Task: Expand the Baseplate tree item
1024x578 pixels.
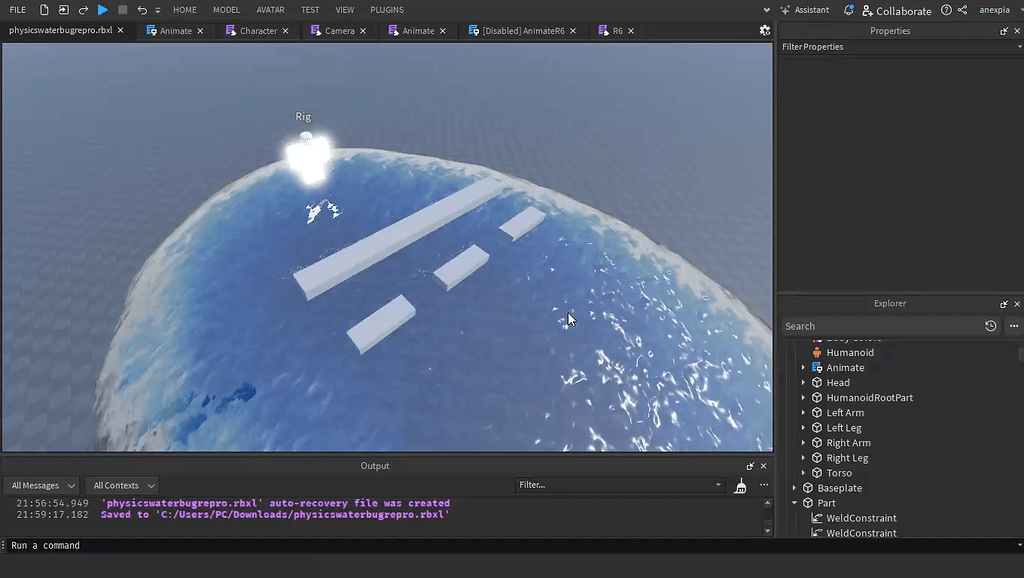Action: (x=795, y=488)
